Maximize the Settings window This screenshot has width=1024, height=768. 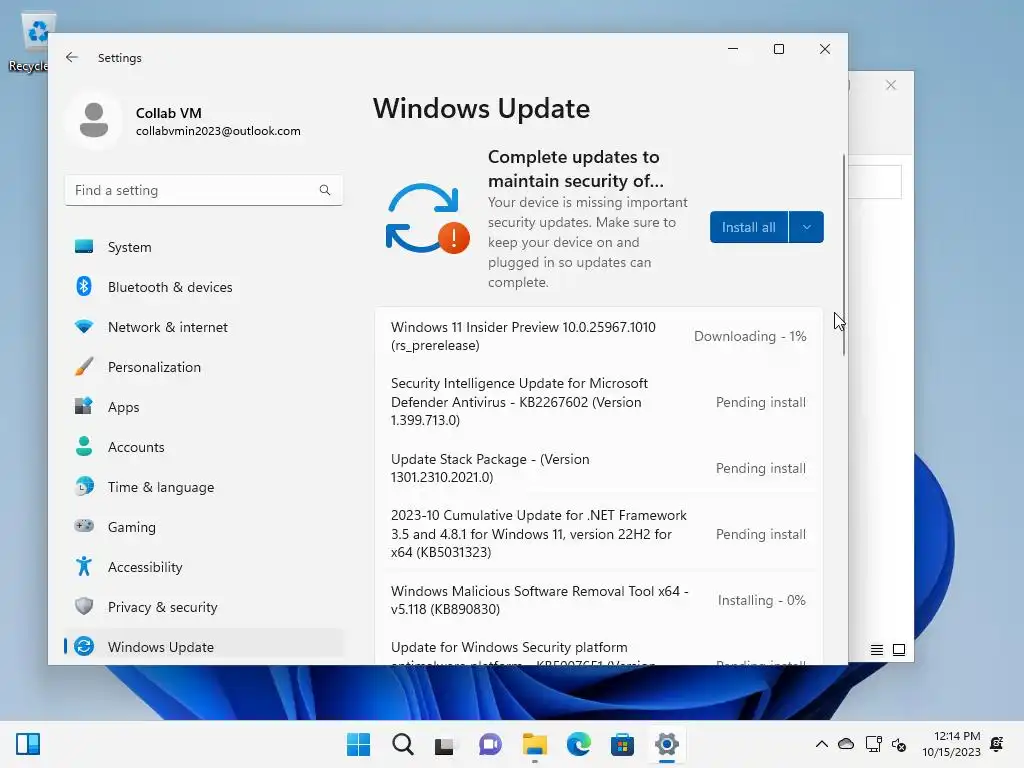778,49
